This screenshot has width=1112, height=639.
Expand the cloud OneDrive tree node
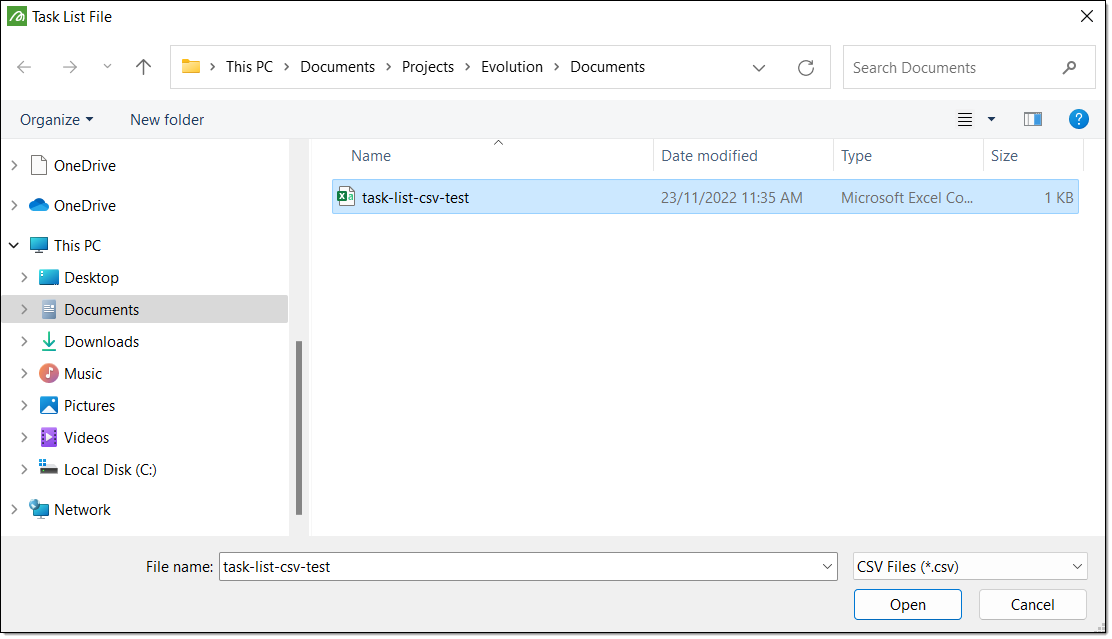14,206
